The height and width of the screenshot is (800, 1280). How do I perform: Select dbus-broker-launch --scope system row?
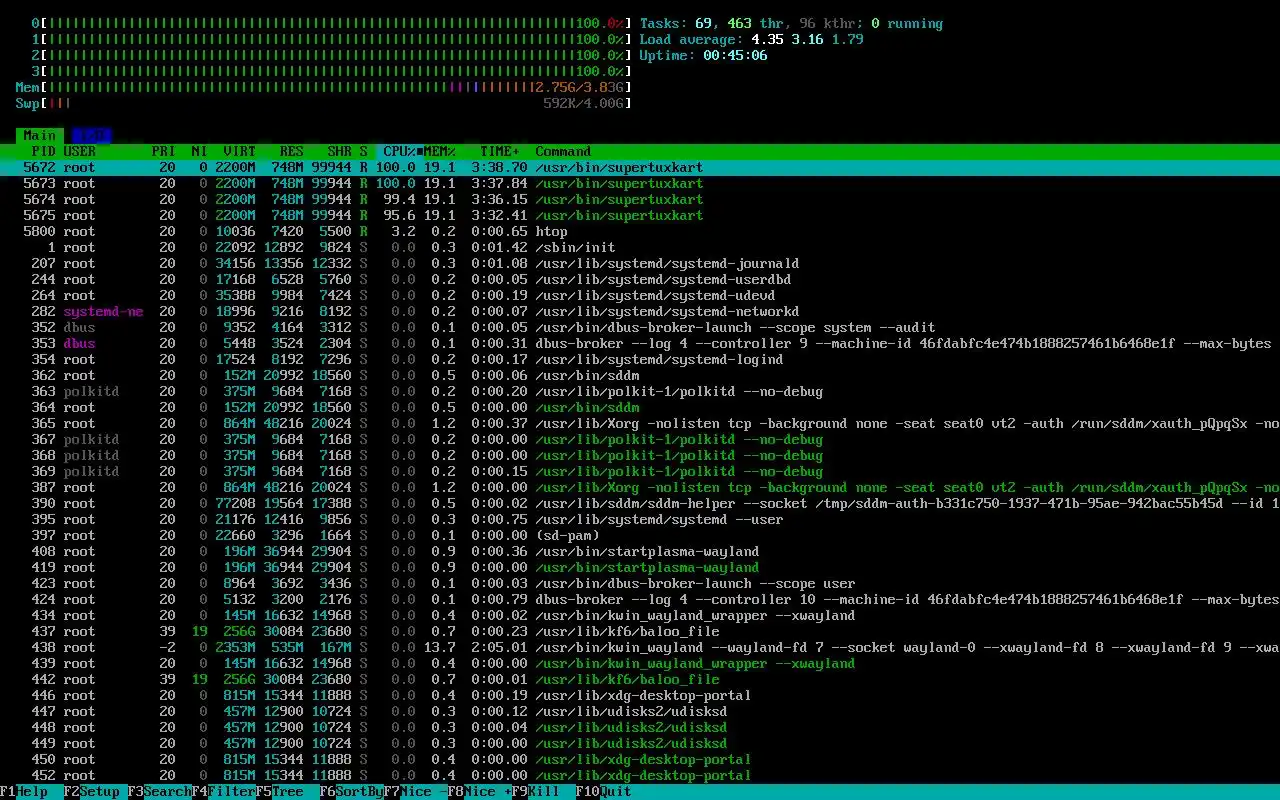[640, 327]
